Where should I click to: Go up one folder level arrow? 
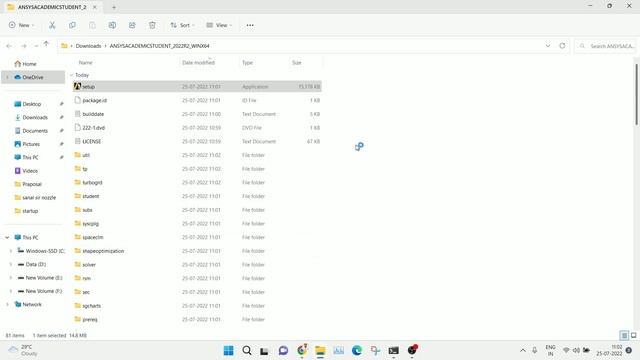[46, 44]
